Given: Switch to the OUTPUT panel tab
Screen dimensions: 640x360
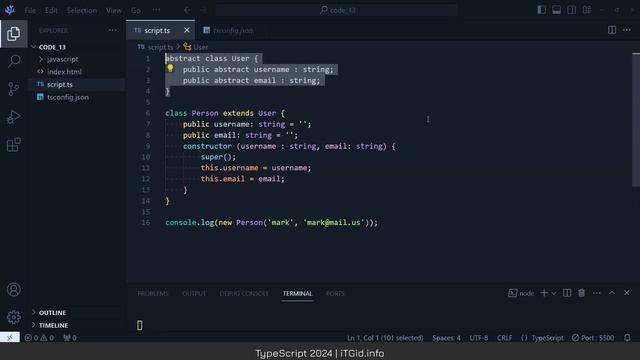Looking at the screenshot, I should [x=194, y=293].
